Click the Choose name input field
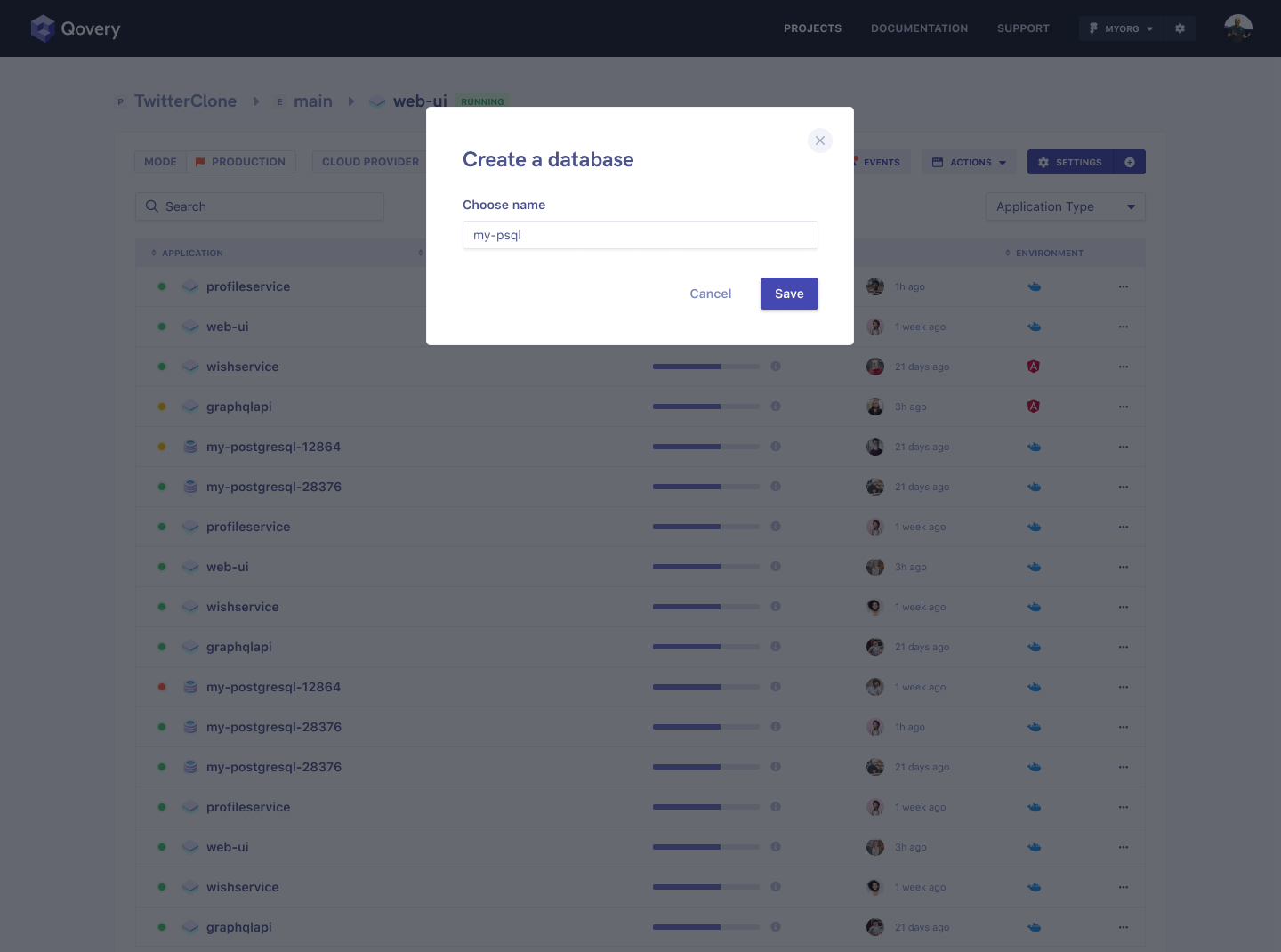1281x952 pixels. tap(640, 235)
